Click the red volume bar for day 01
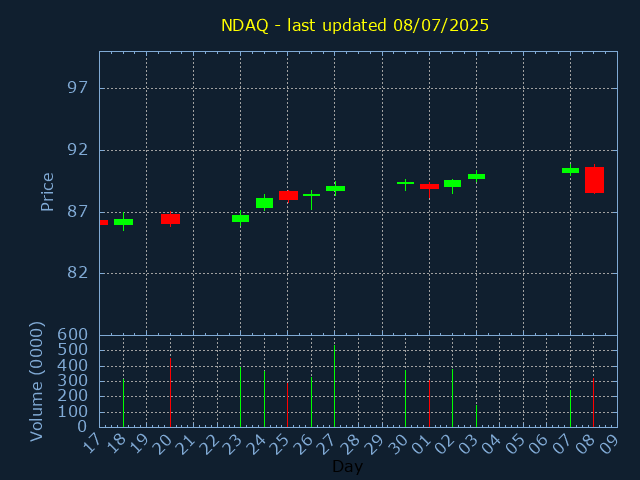 429,403
